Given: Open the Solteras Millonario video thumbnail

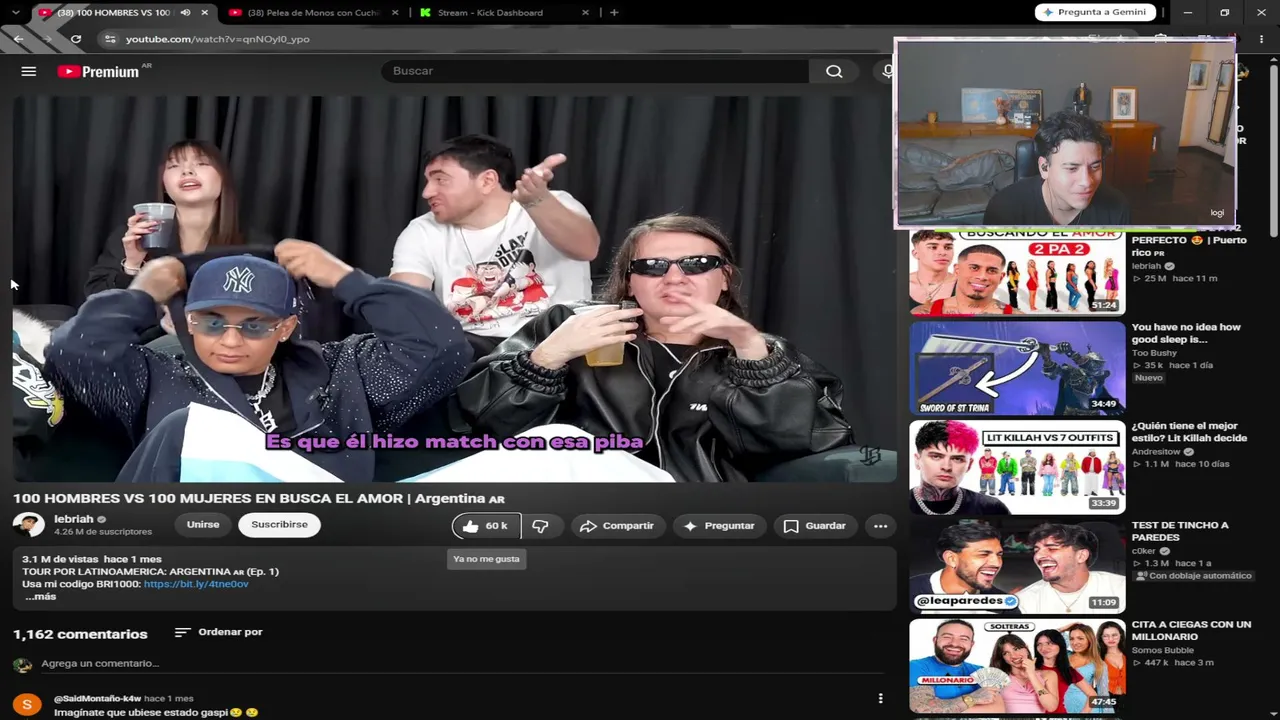Looking at the screenshot, I should click(1017, 666).
